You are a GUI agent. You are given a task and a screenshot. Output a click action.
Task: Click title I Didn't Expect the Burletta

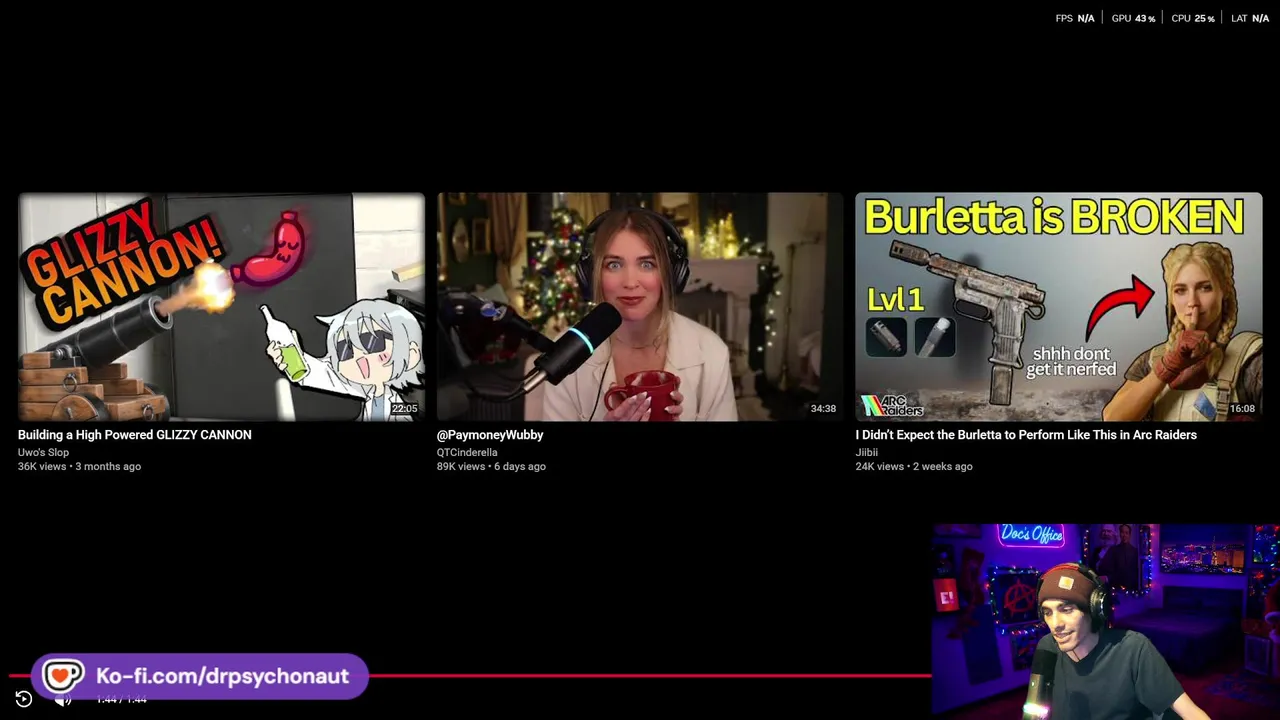point(1026,435)
